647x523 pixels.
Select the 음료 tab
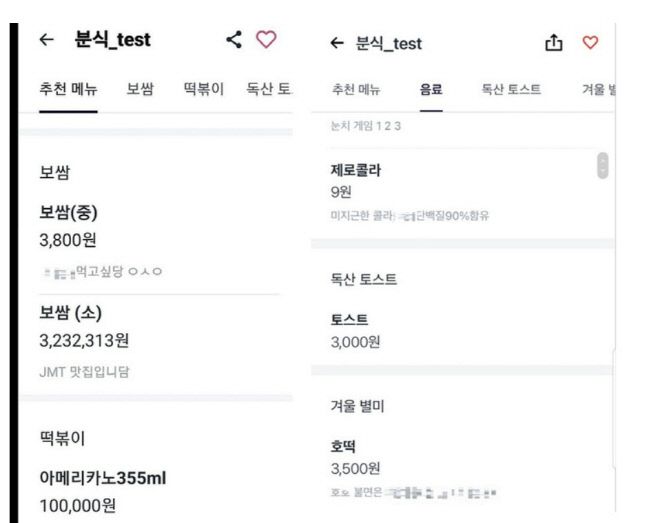coord(432,90)
